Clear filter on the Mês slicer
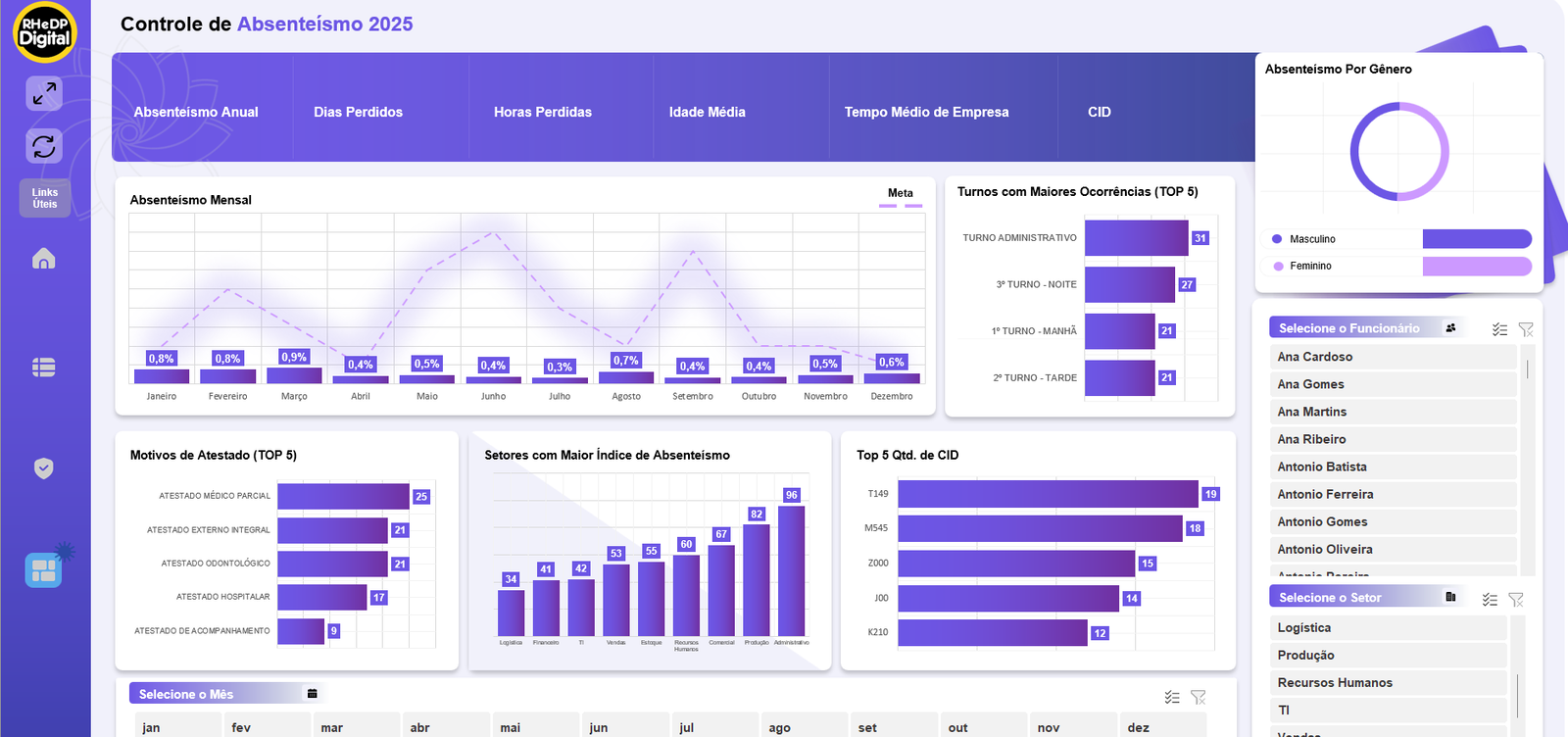Image resolution: width=1568 pixels, height=737 pixels. (1199, 697)
